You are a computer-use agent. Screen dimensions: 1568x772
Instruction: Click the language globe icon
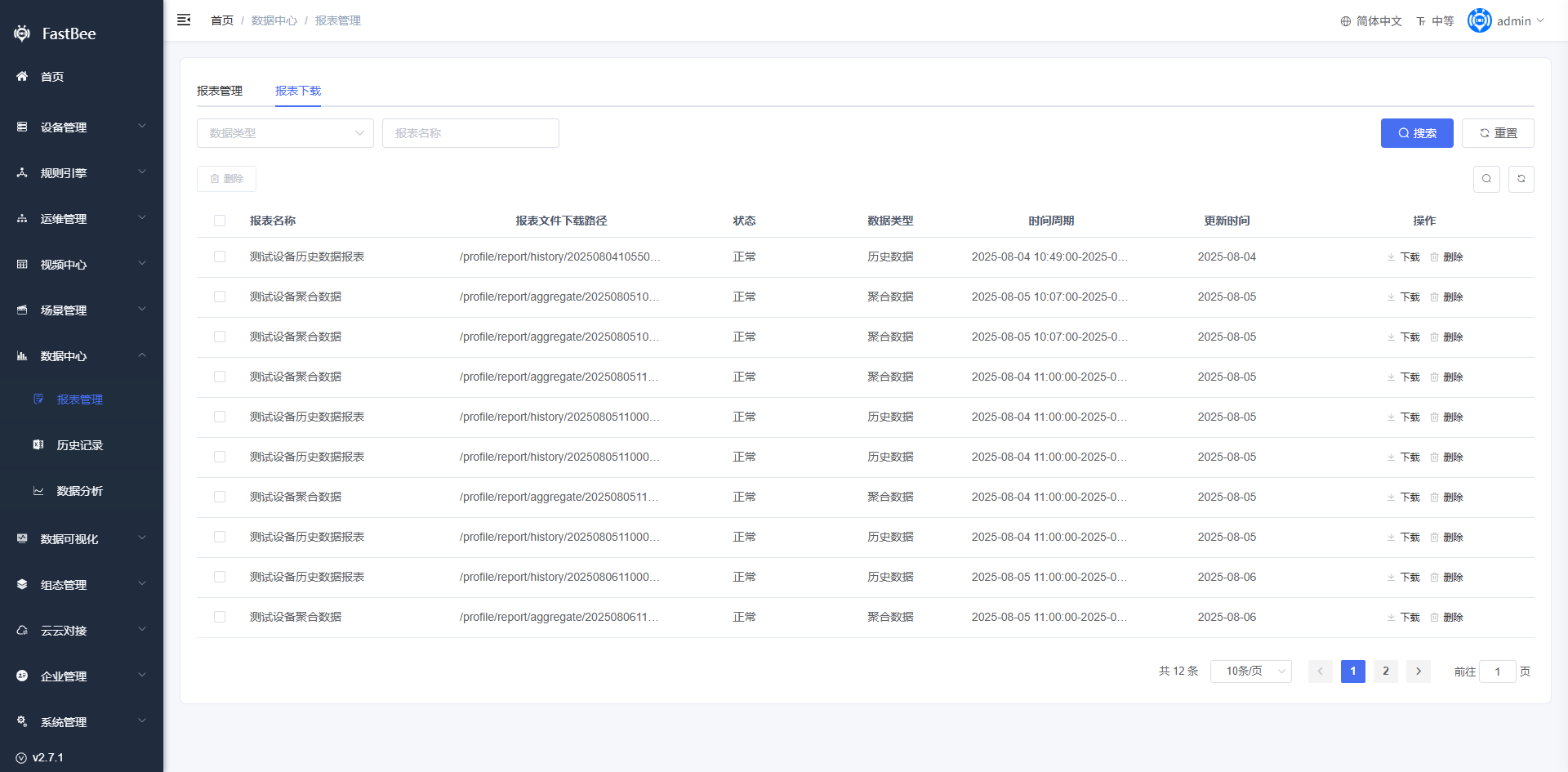tap(1345, 21)
